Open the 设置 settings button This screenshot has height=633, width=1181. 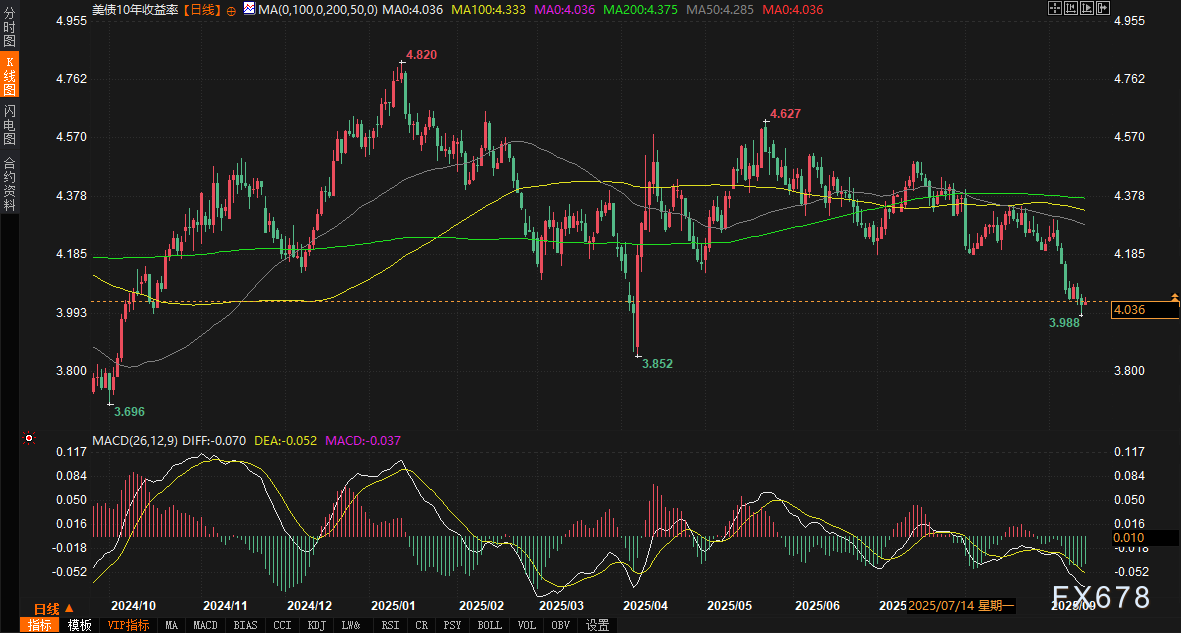pos(597,625)
